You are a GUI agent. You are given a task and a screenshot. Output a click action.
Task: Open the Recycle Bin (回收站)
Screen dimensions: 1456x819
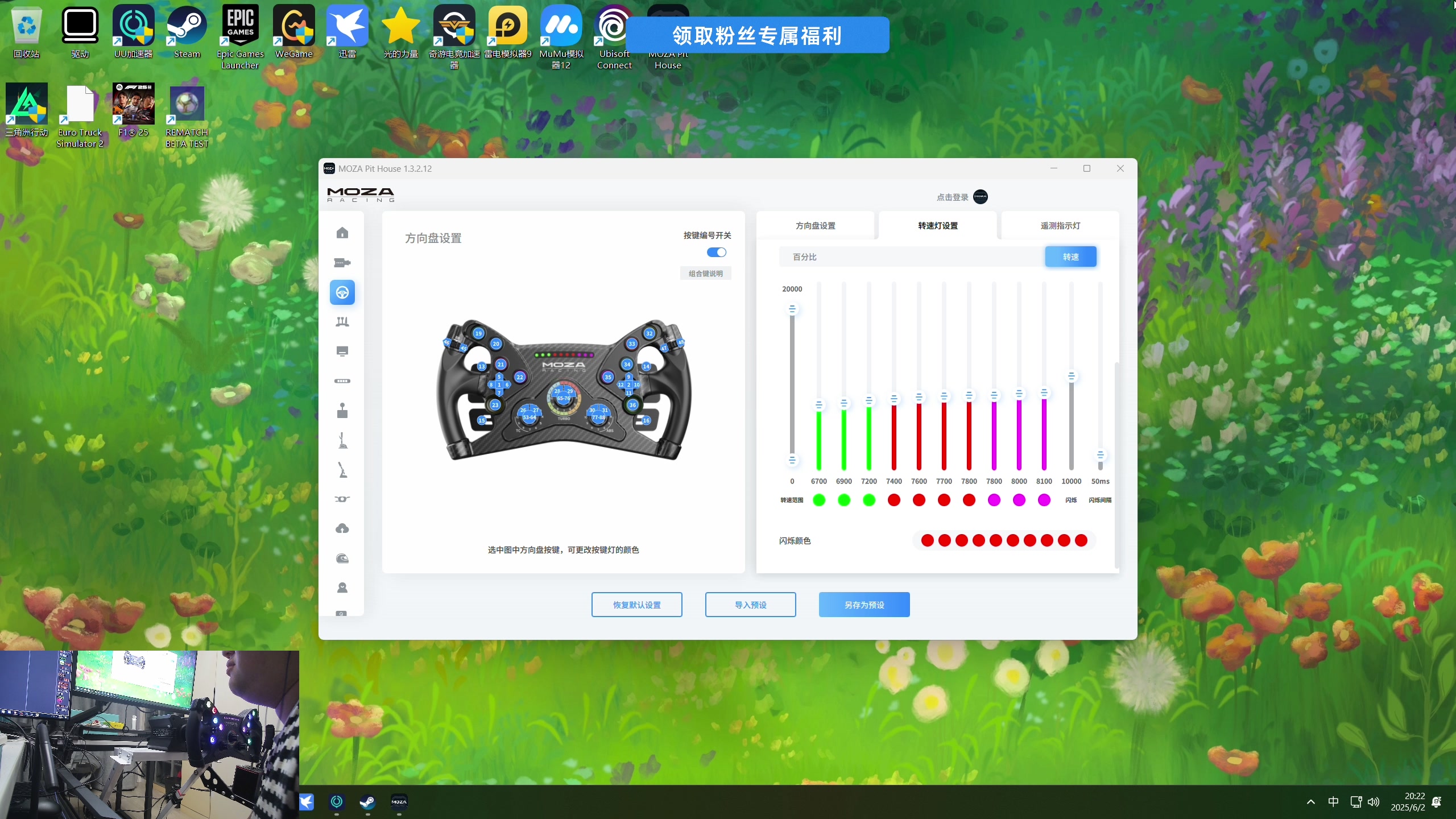pos(26,32)
